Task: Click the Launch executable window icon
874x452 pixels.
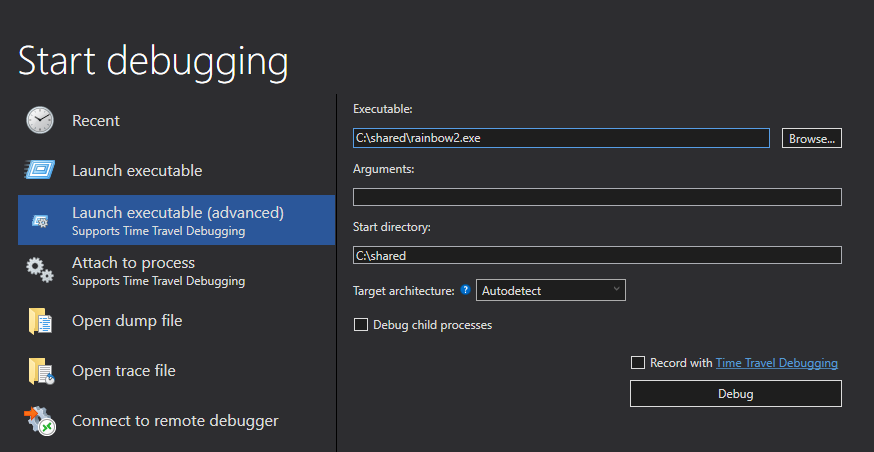Action: [40, 170]
